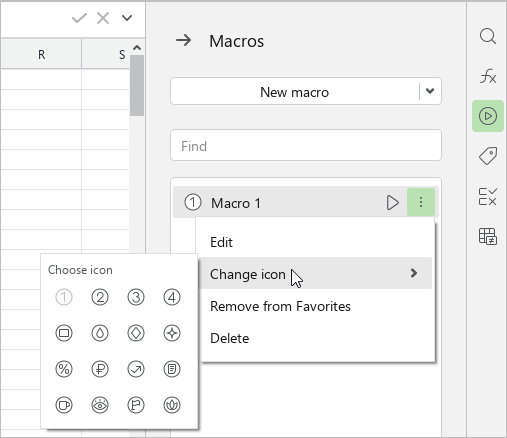The image size is (507, 438).
Task: Choose the eye icon
Action: [x=100, y=405]
